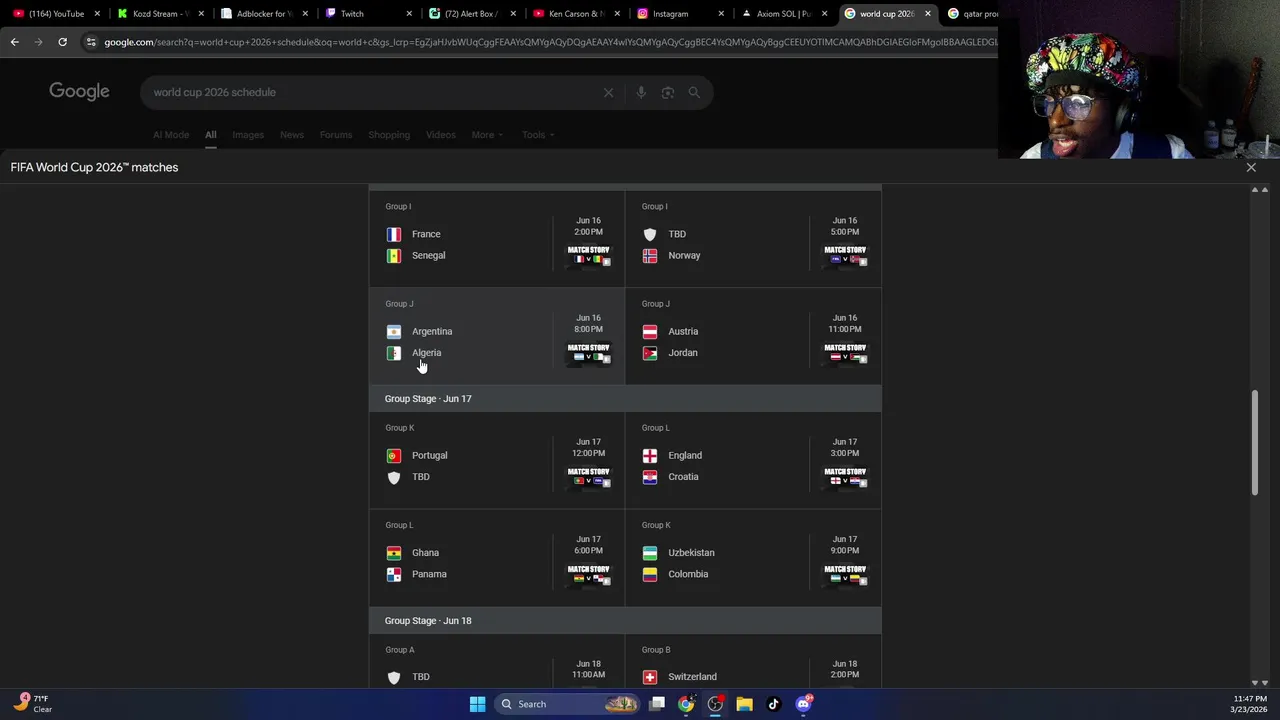The image size is (1280, 720).
Task: Start voice search with microphone icon
Action: pyautogui.click(x=641, y=93)
